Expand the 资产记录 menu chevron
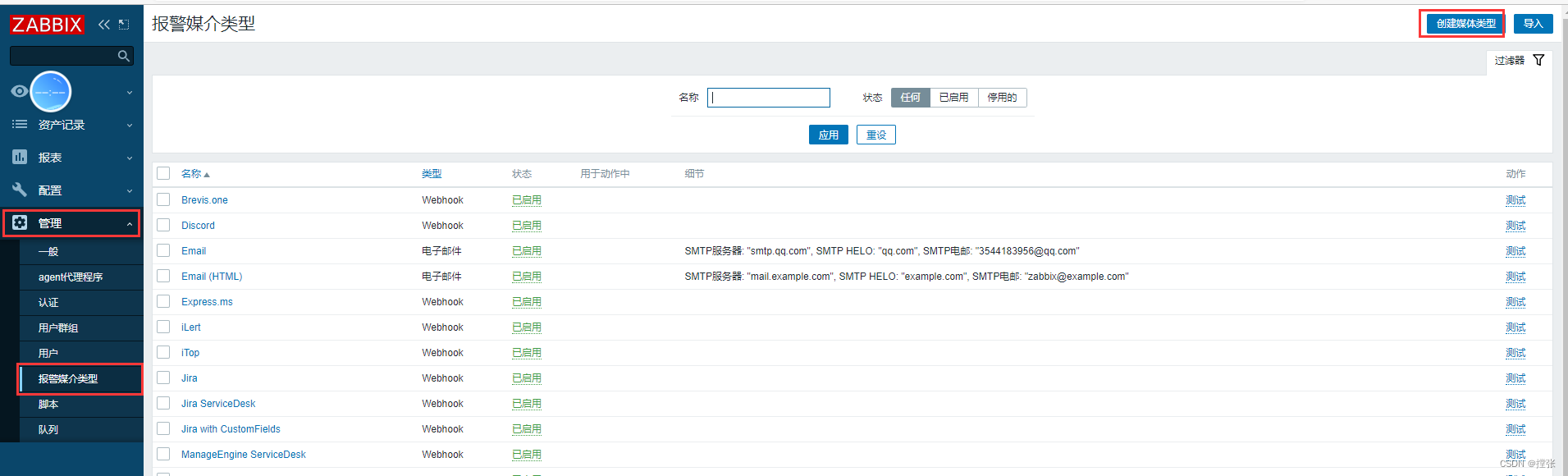 tap(130, 126)
